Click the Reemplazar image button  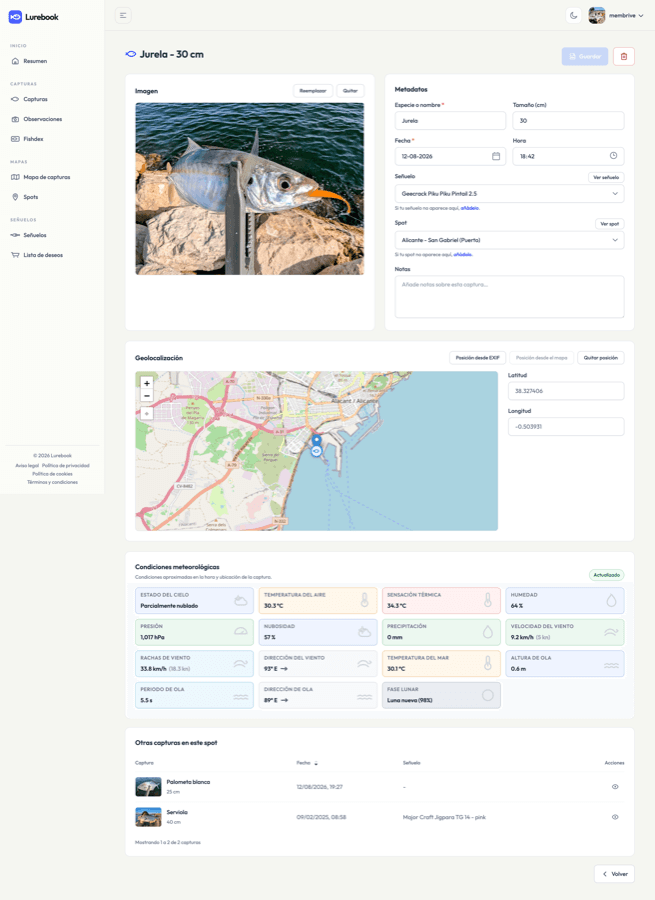313,91
